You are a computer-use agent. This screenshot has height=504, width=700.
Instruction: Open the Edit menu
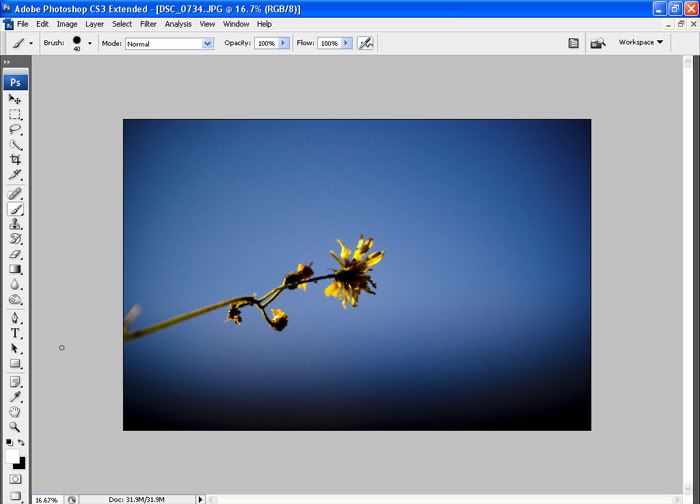pyautogui.click(x=42, y=24)
